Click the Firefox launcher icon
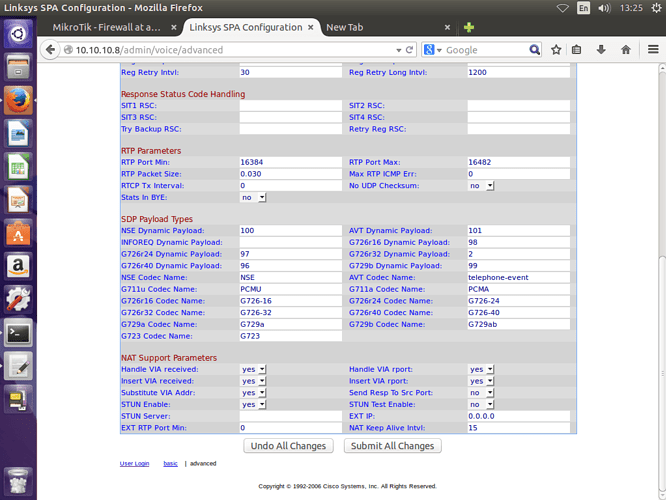This screenshot has width=666, height=500. [18, 100]
